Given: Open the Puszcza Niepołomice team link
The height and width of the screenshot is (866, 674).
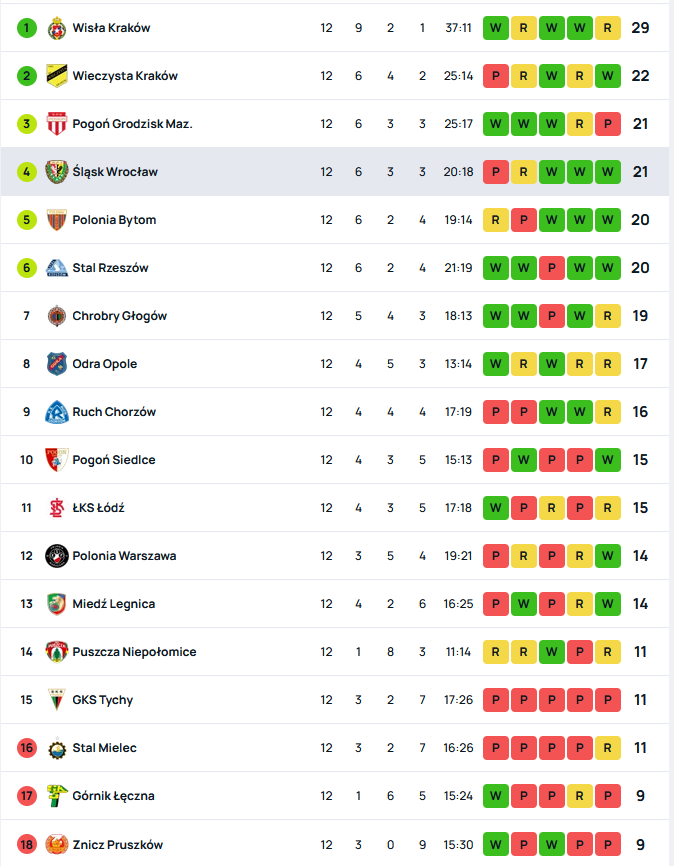Looking at the screenshot, I should 134,652.
